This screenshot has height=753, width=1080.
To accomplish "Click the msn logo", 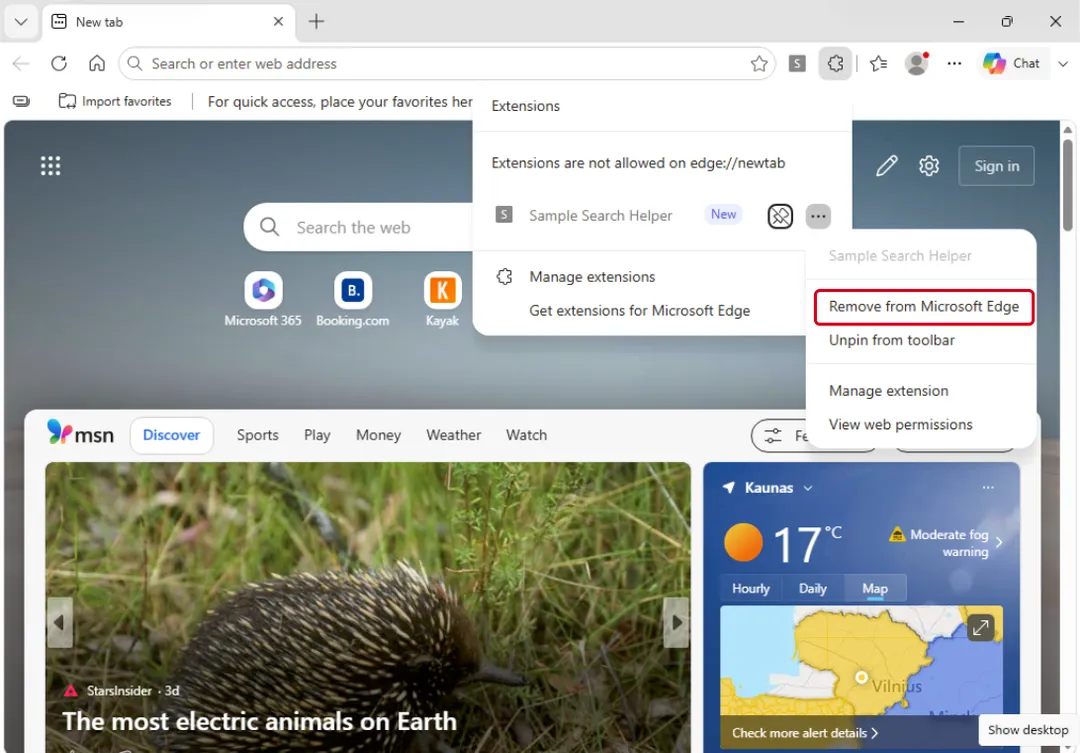I will point(81,433).
